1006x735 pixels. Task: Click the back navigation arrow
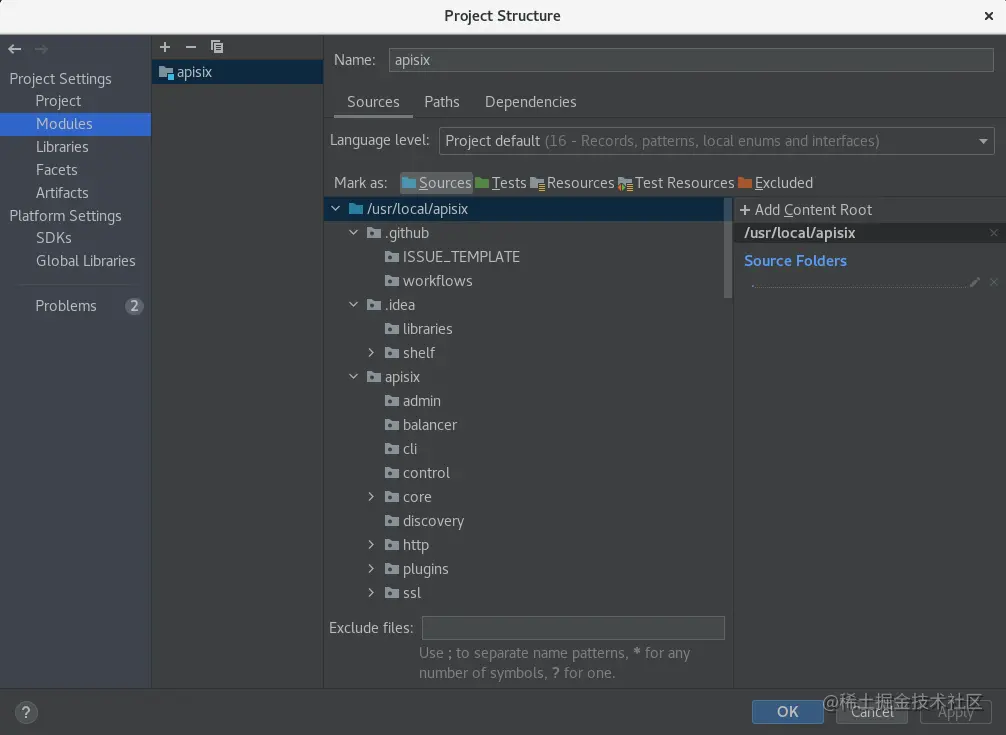15,49
